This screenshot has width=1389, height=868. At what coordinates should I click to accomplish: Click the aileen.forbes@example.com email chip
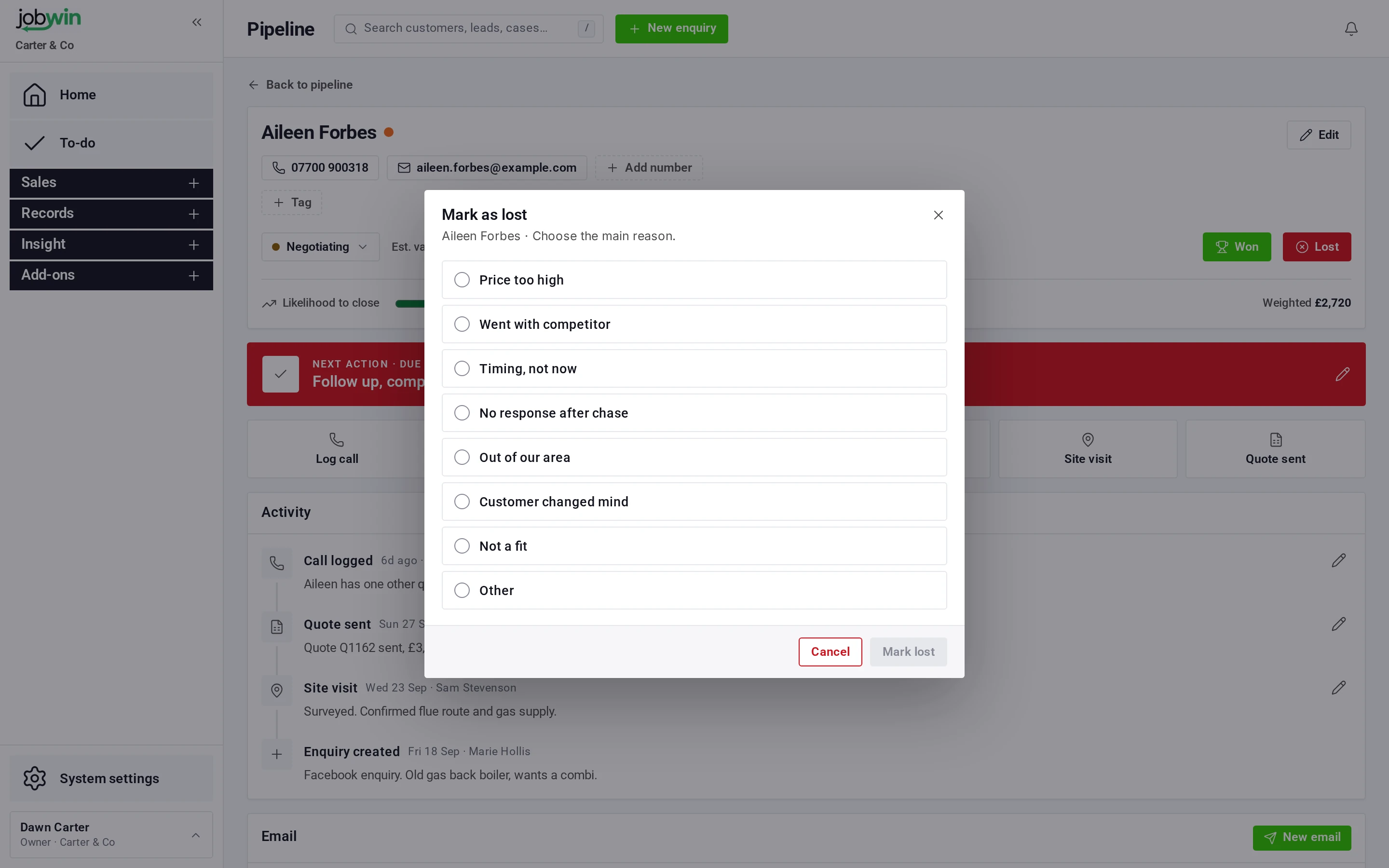[x=487, y=168]
